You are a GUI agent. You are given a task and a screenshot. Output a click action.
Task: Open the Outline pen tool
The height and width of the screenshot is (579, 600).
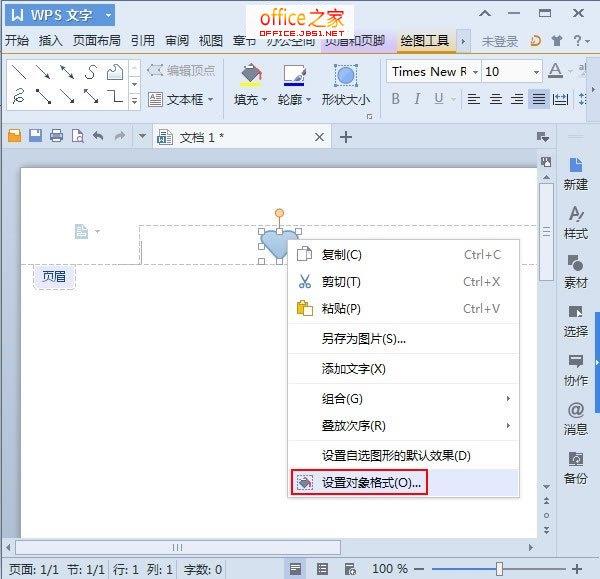(294, 75)
